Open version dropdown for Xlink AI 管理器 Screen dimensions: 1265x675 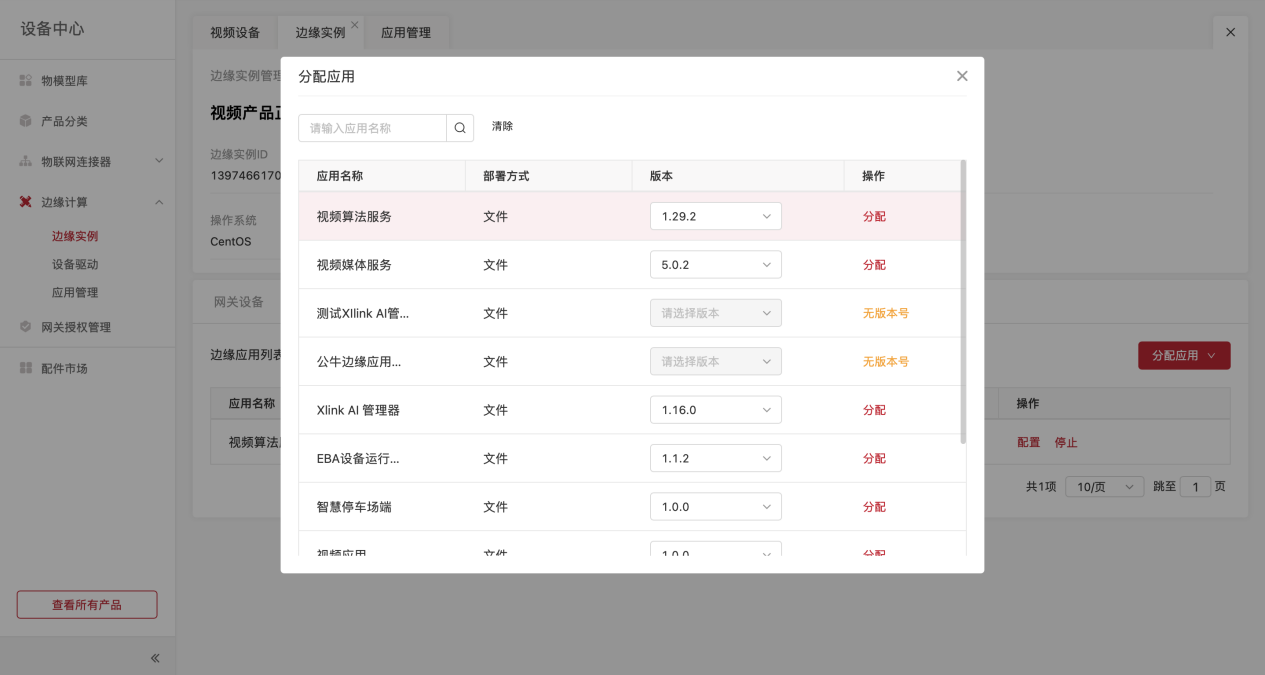(715, 410)
